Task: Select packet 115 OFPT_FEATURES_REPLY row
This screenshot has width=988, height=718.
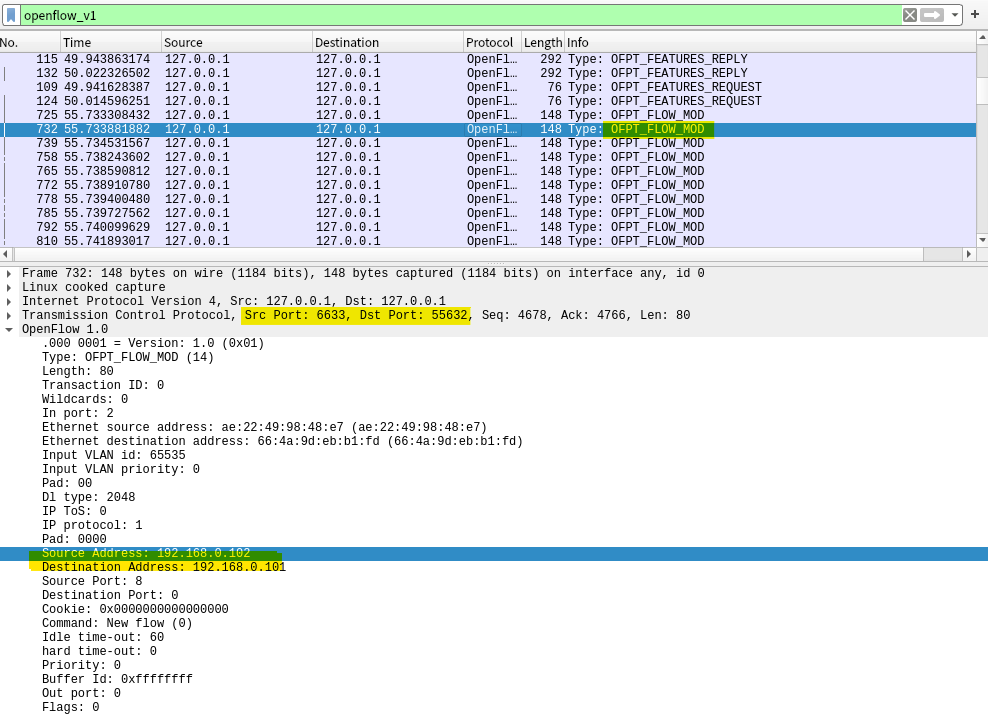Action: click(488, 59)
